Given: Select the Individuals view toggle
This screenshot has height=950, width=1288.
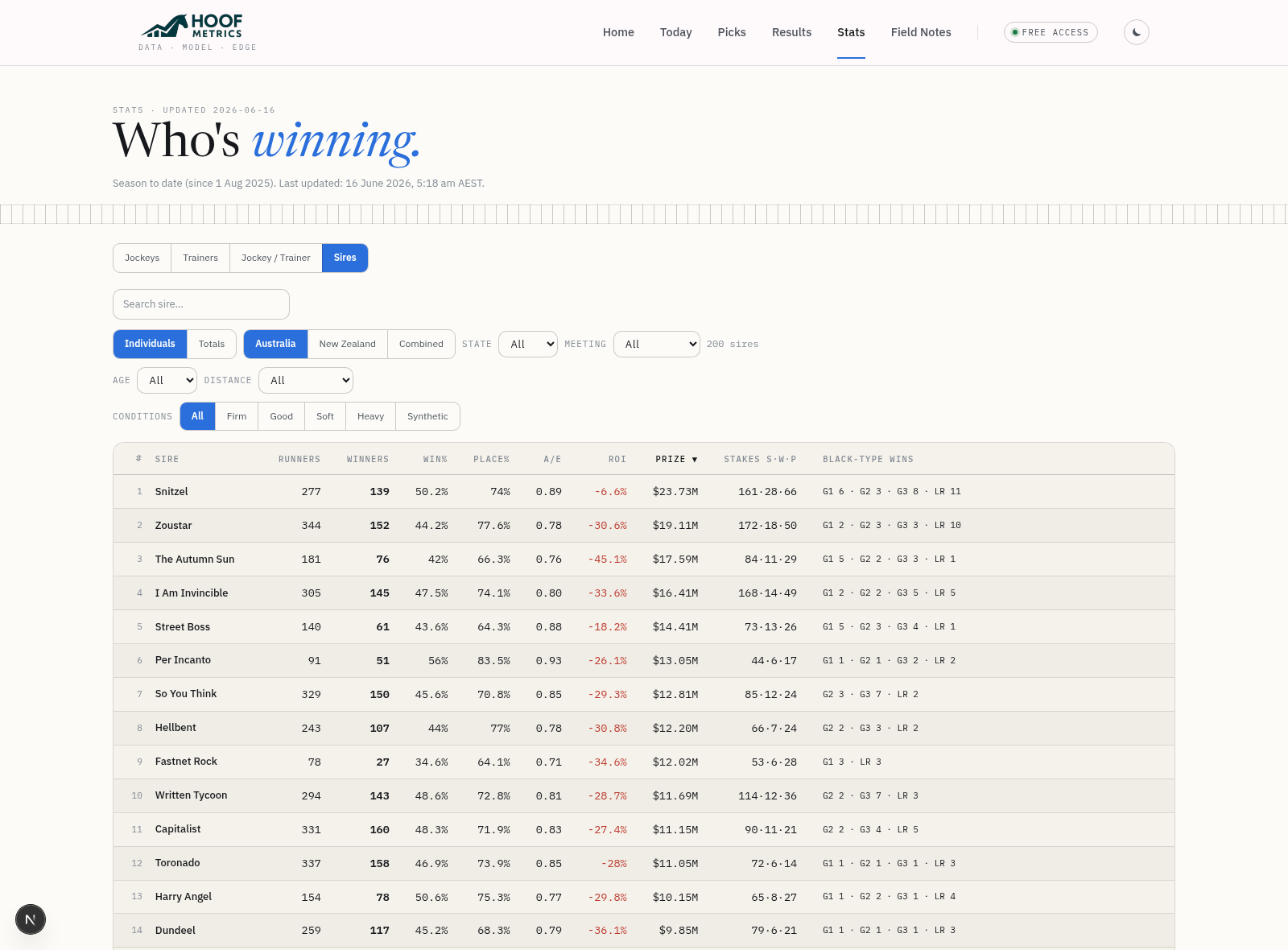Looking at the screenshot, I should coord(150,344).
